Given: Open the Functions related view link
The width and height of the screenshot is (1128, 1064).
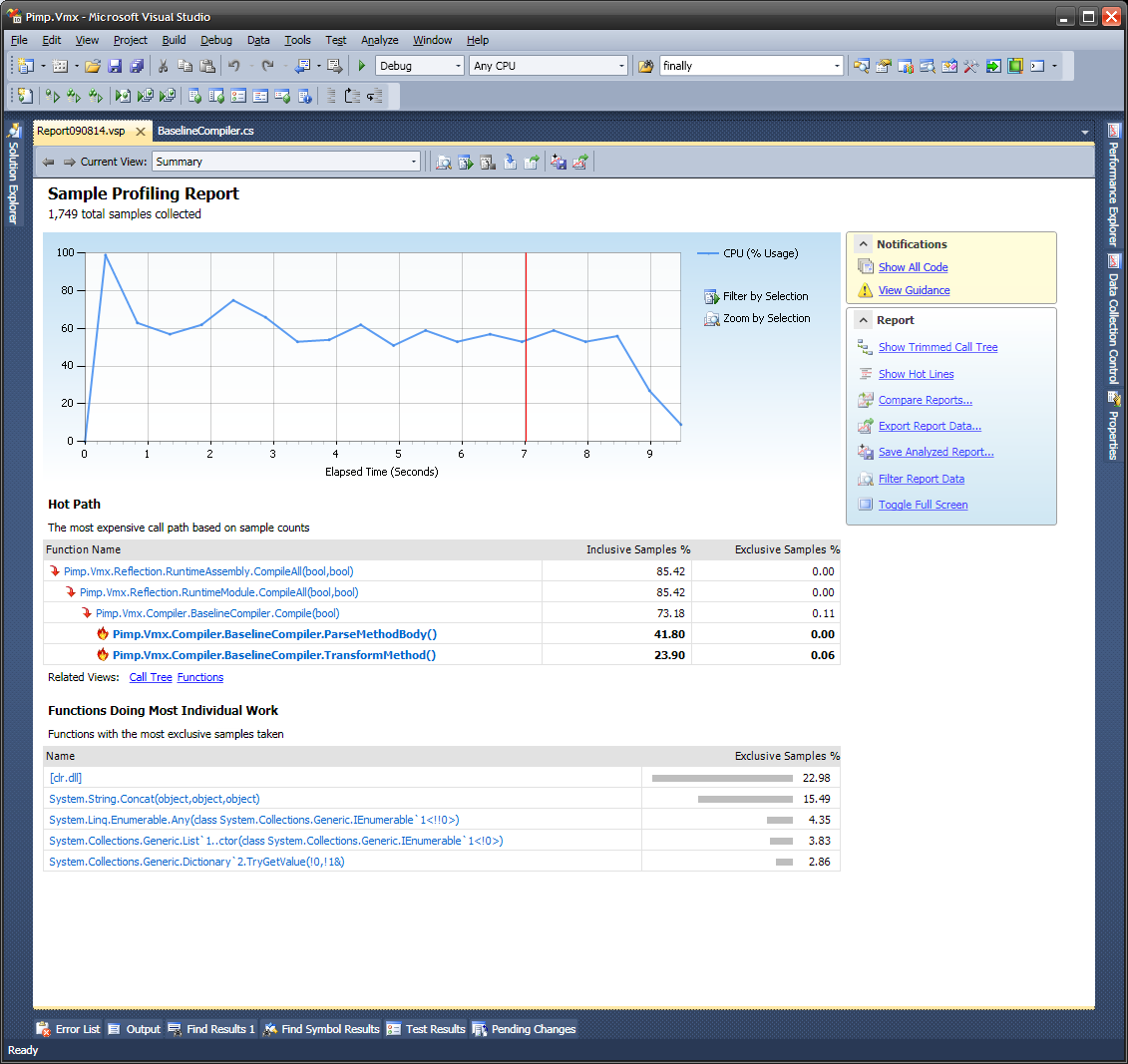Looking at the screenshot, I should point(200,678).
